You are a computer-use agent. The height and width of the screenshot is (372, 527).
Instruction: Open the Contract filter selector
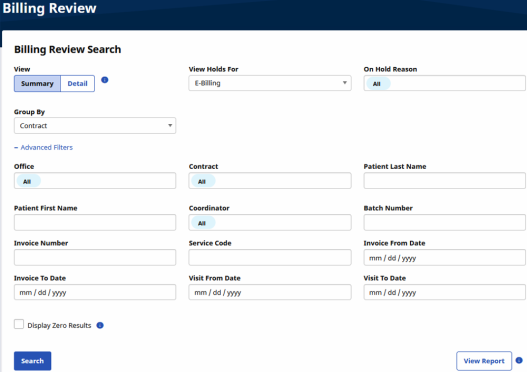point(270,180)
